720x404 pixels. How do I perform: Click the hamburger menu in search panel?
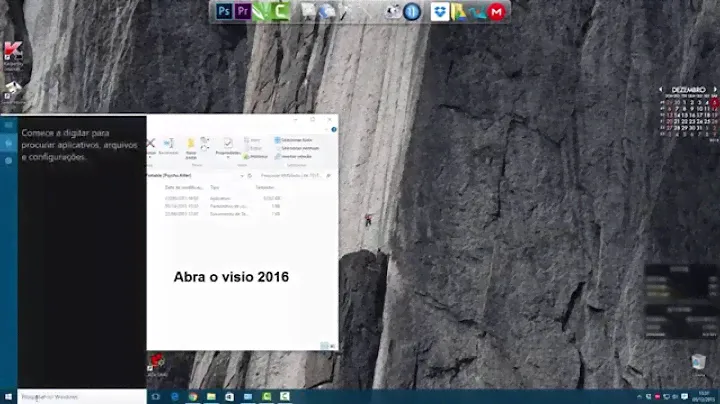click(x=9, y=126)
